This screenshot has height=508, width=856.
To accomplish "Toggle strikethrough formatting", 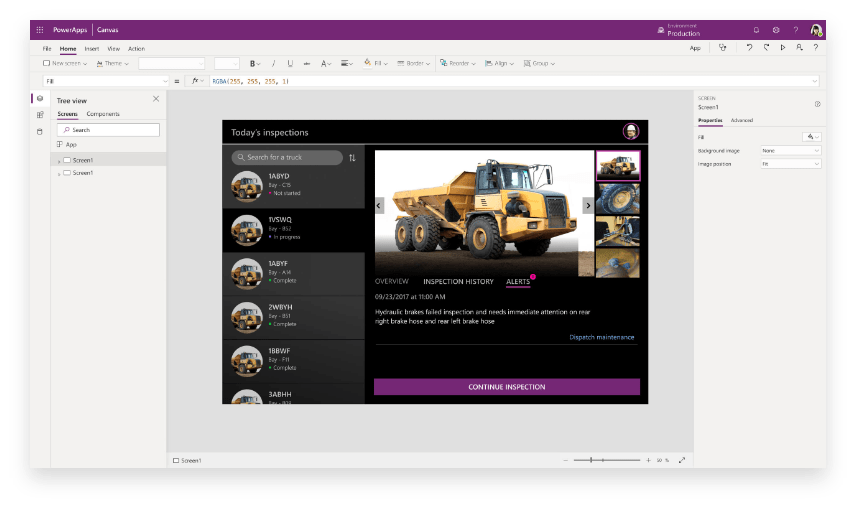I will pyautogui.click(x=307, y=64).
